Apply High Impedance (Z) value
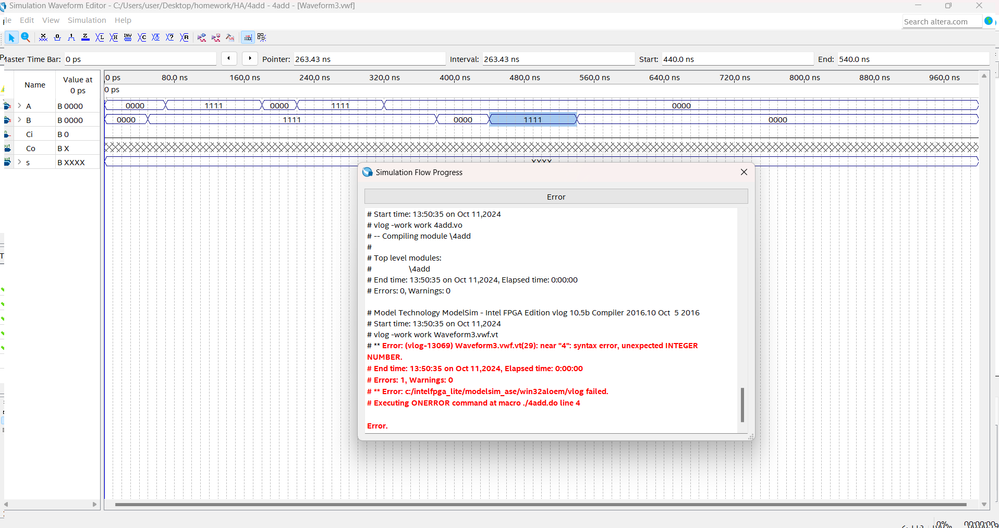Viewport: 999px width, 528px height. pos(85,38)
